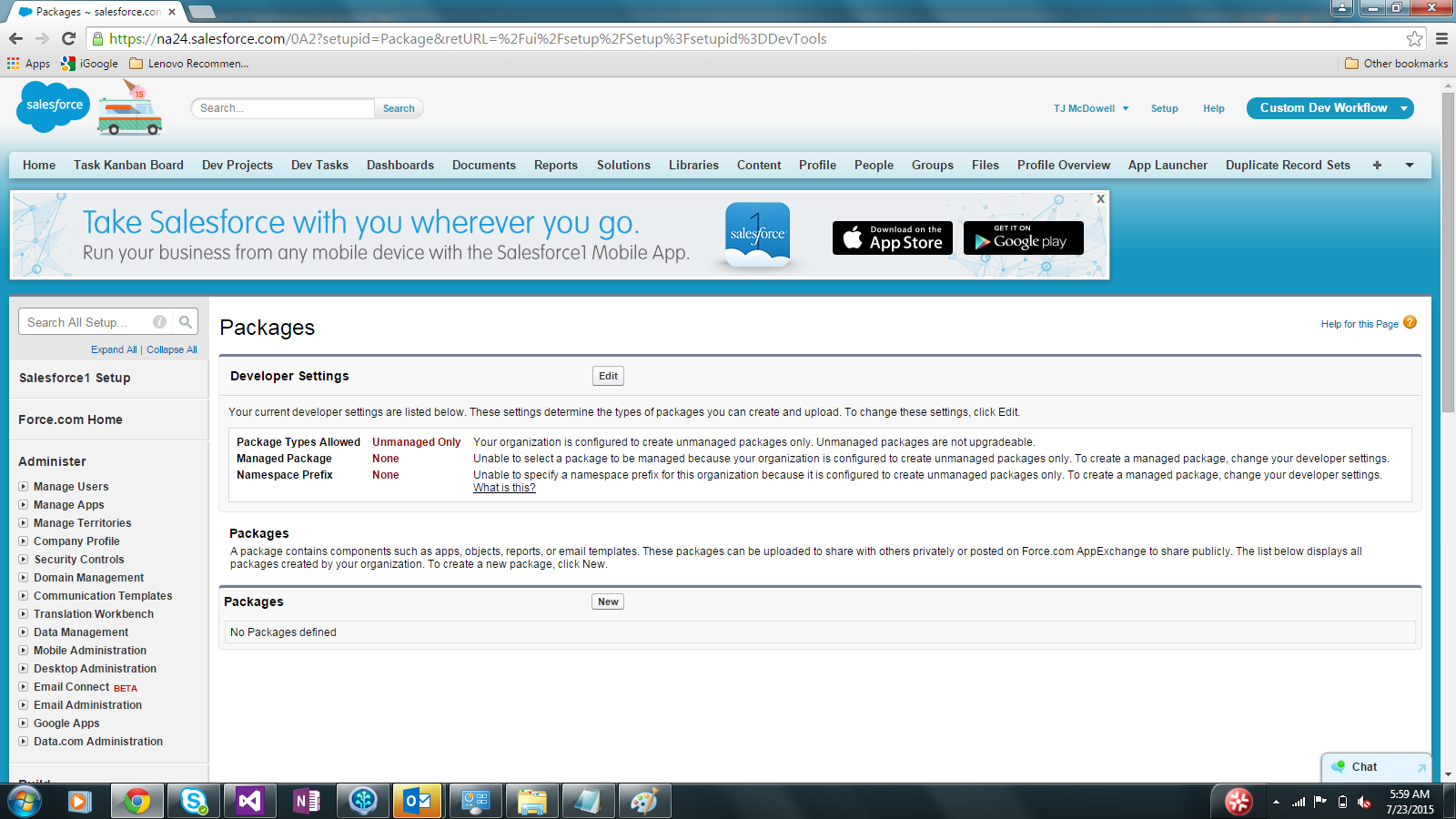Open Reports tab
The height and width of the screenshot is (819, 1456).
pyautogui.click(x=556, y=165)
